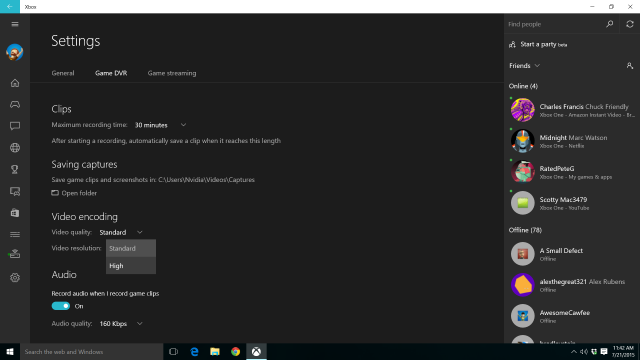Open Task View in the taskbar
Screen dimensions: 640x360
click(173, 351)
